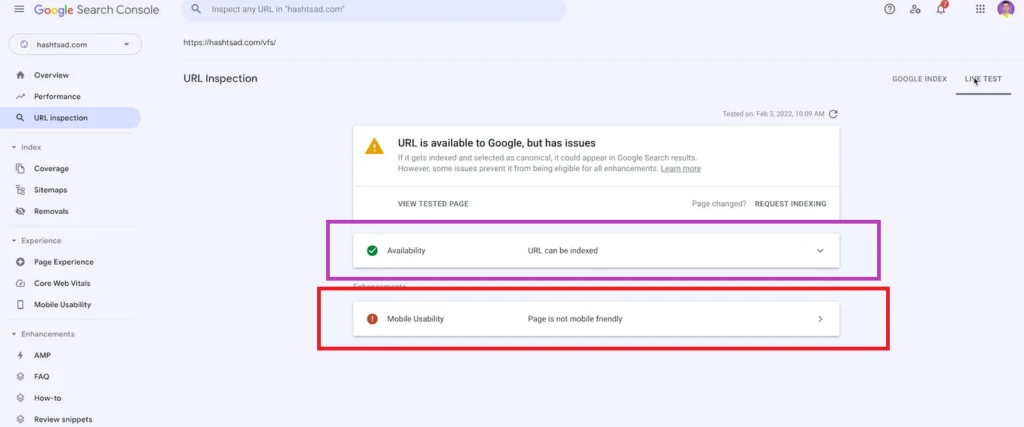The width and height of the screenshot is (1024, 427).
Task: Open the Mobile Usability issue details
Action: [820, 319]
